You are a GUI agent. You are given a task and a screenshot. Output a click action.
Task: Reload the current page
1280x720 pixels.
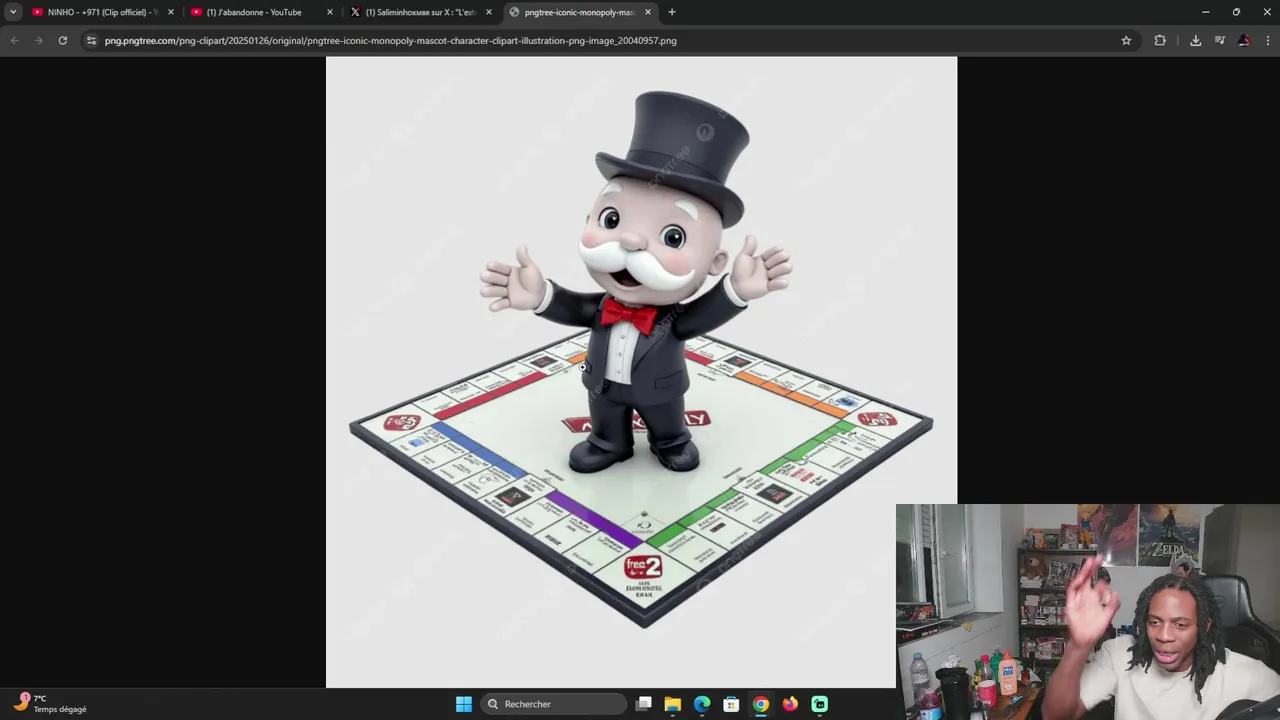tap(62, 40)
